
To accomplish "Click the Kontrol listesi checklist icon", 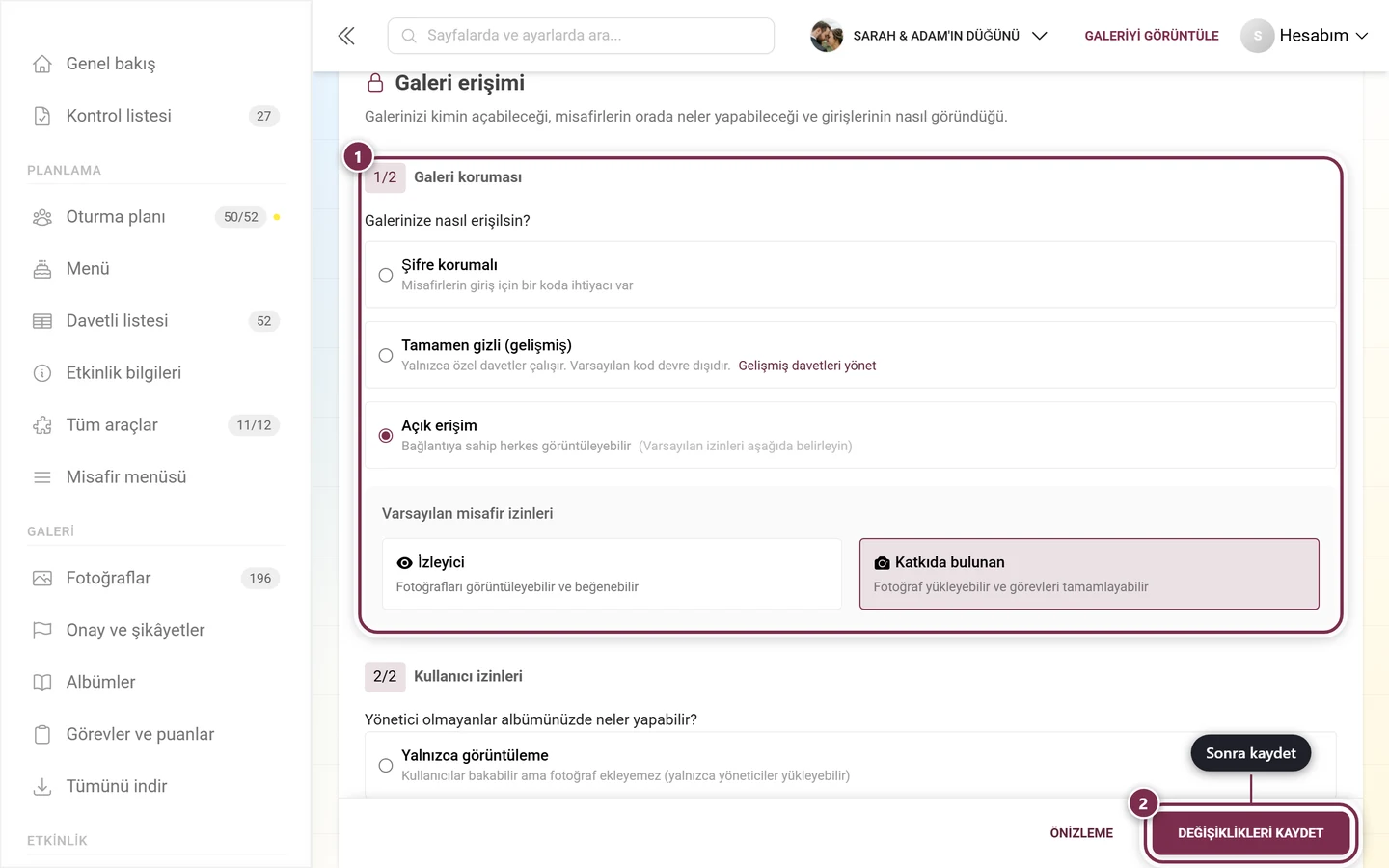I will click(42, 116).
